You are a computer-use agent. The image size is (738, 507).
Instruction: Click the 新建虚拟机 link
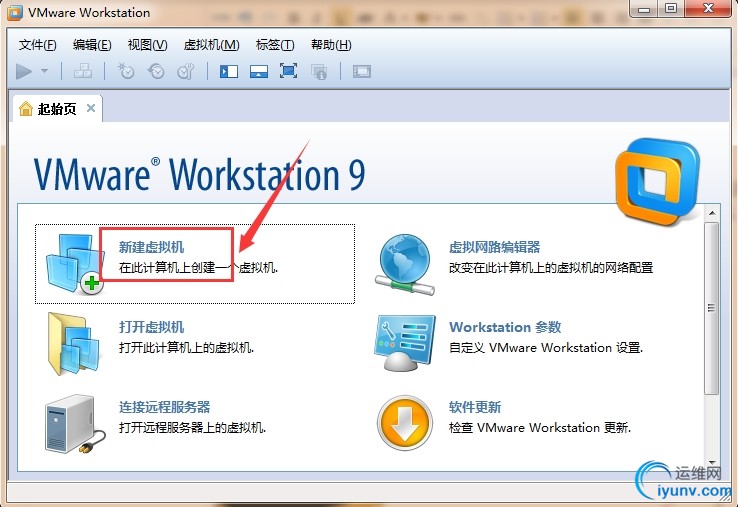coord(152,247)
